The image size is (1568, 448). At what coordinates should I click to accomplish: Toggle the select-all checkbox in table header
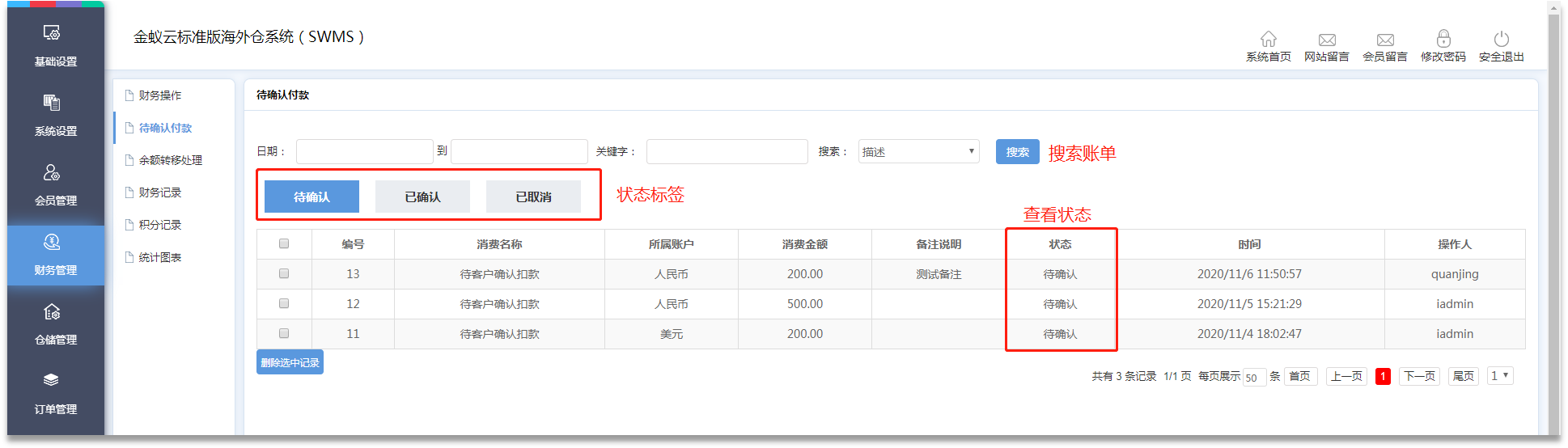click(x=284, y=244)
